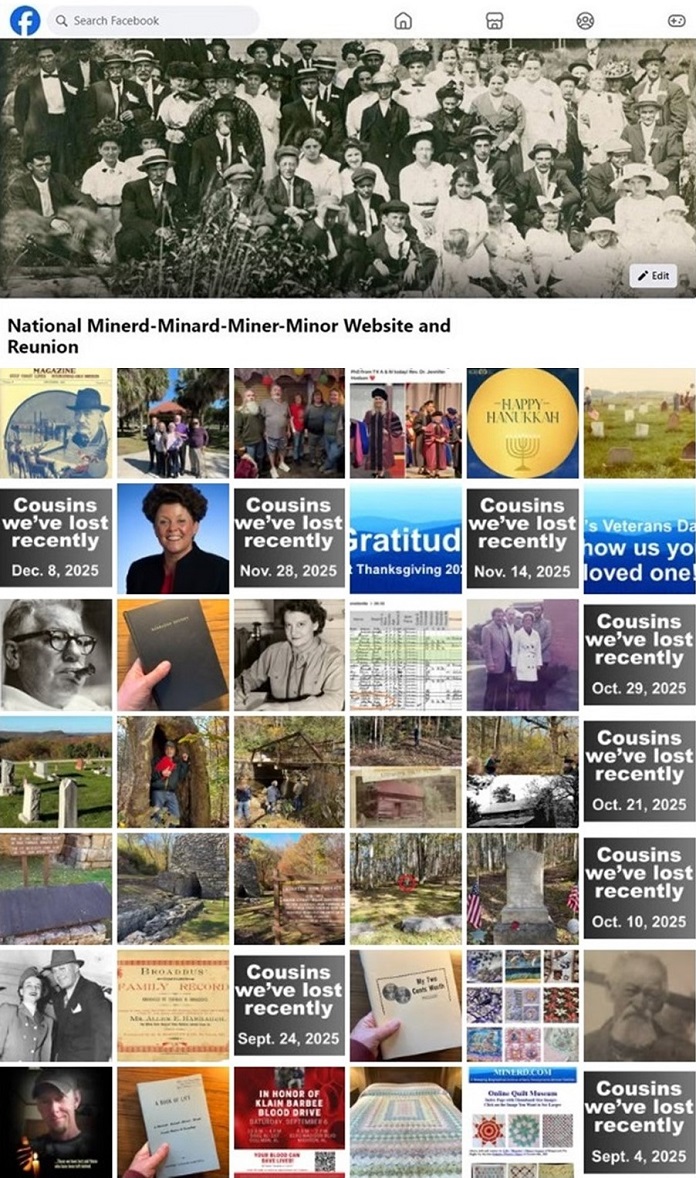The image size is (696, 1178).
Task: Open the Gaming controller icon
Action: point(676,21)
